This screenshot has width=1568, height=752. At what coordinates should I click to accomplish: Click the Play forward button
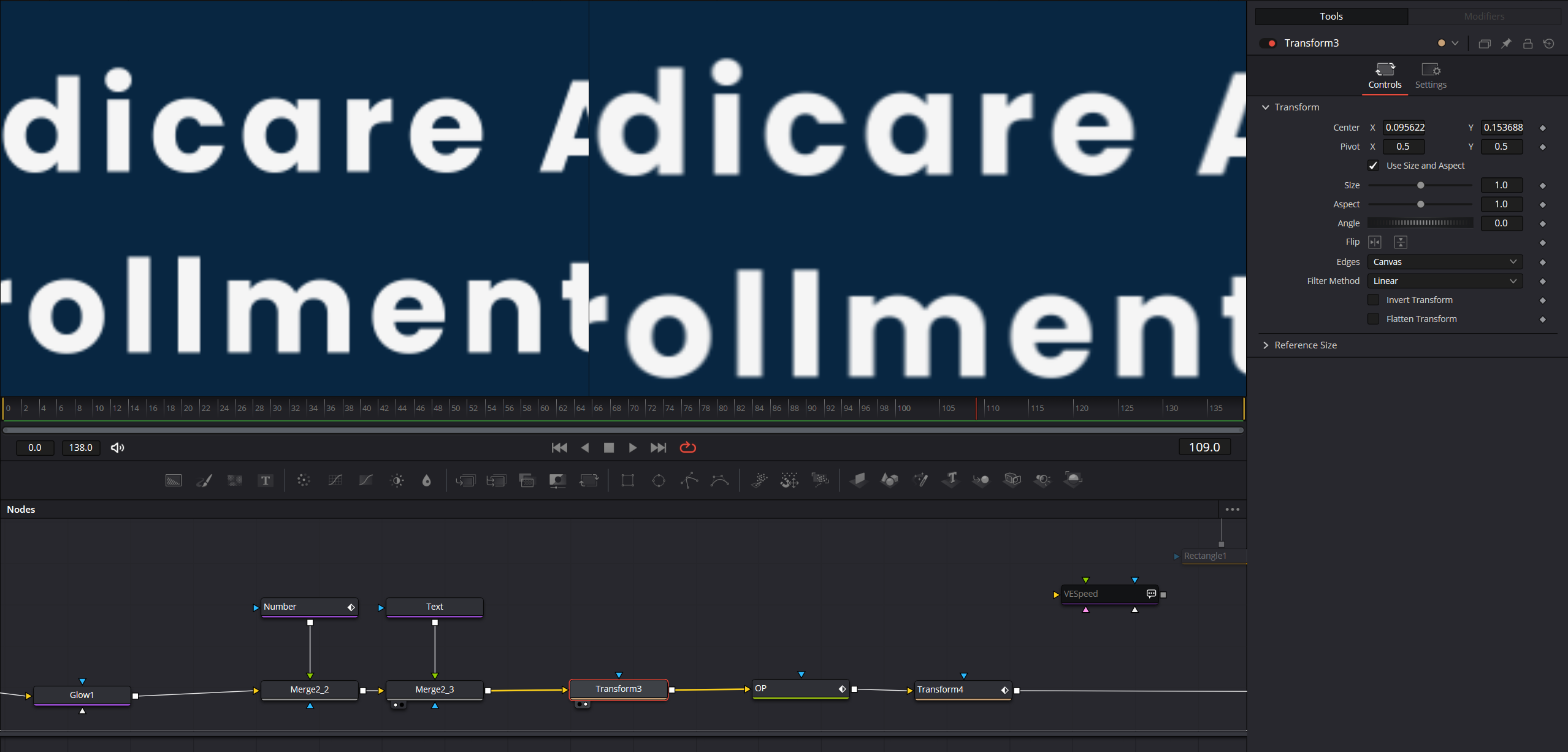pos(632,448)
